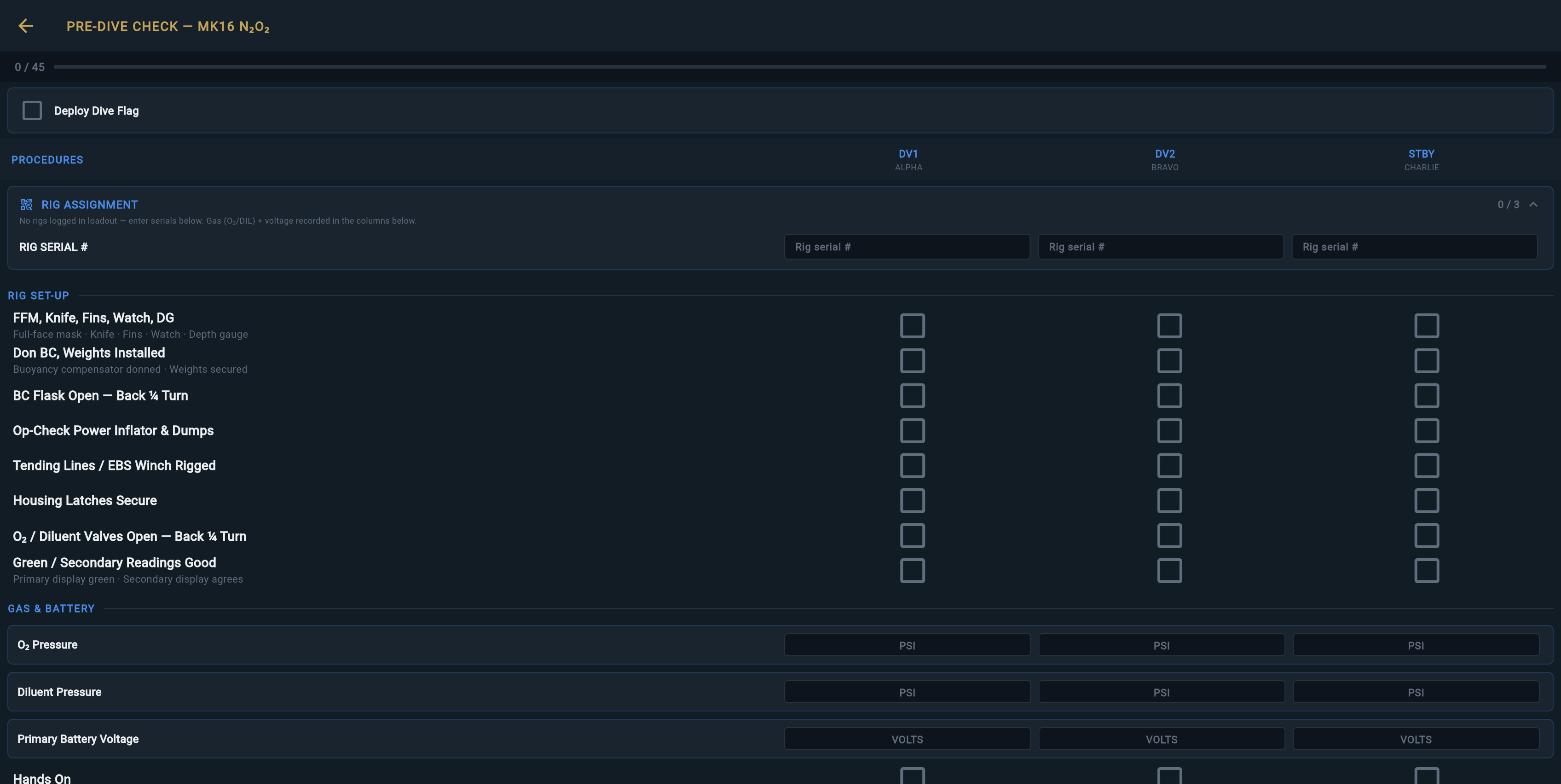Screen dimensions: 1561x784
Task: Check FFM, Knife, Fins for STBY
Action: pyautogui.click(x=1427, y=326)
